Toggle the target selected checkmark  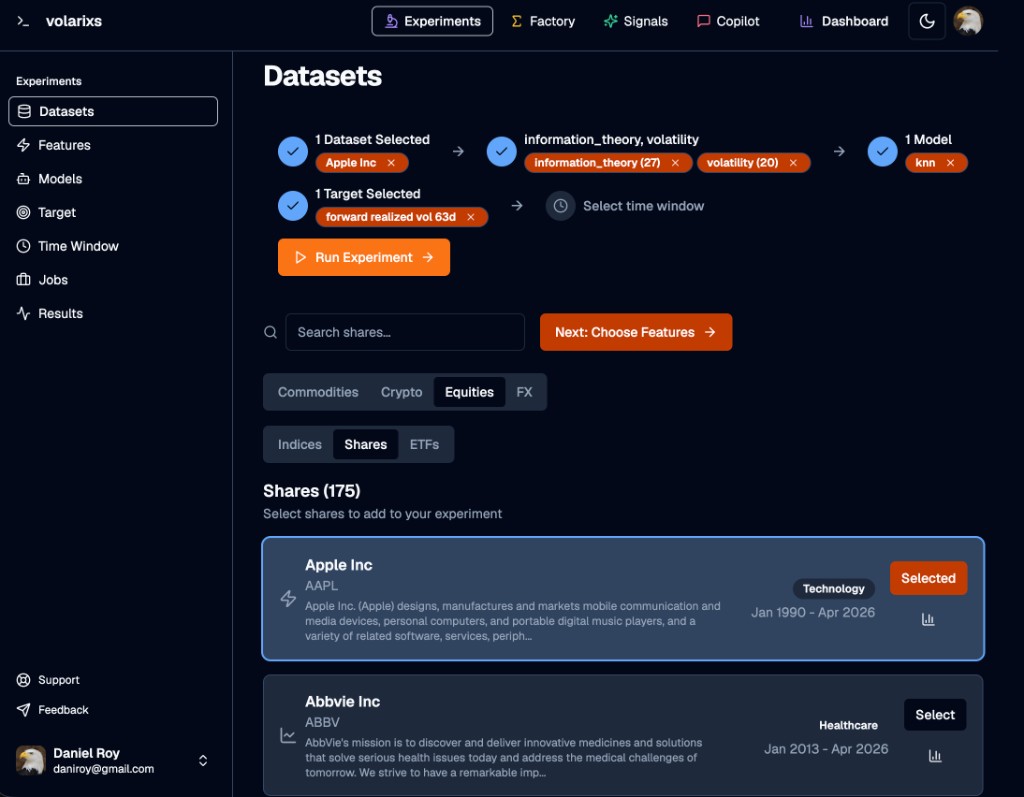(292, 205)
